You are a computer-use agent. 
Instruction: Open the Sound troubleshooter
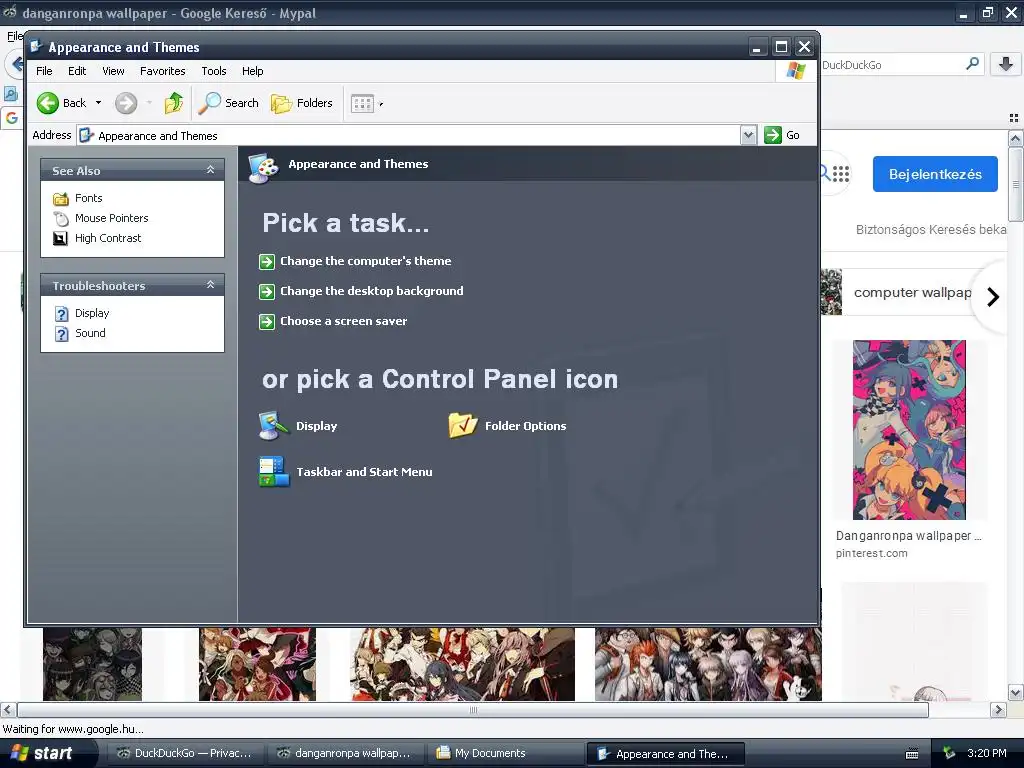point(89,333)
